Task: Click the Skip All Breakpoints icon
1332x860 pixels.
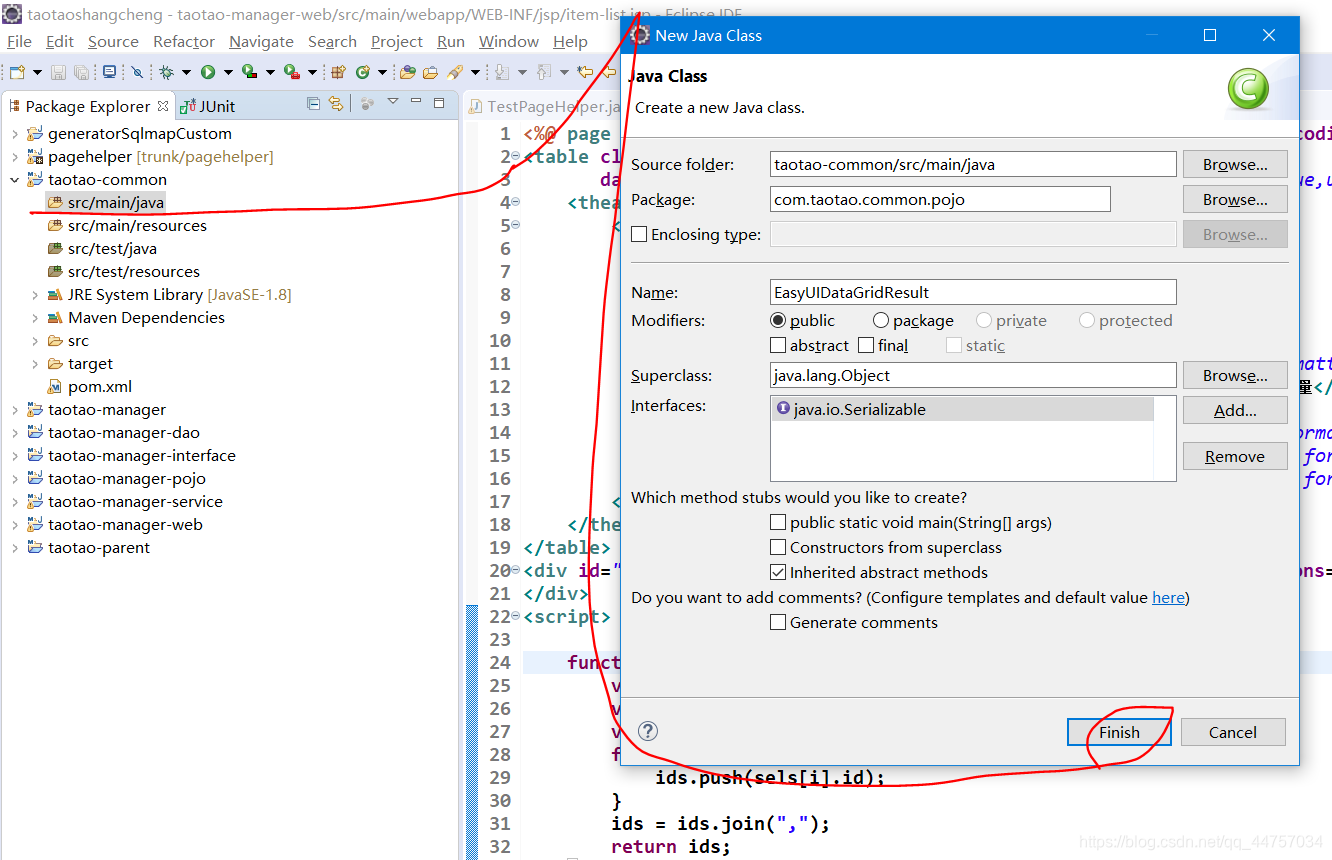Action: point(136,72)
